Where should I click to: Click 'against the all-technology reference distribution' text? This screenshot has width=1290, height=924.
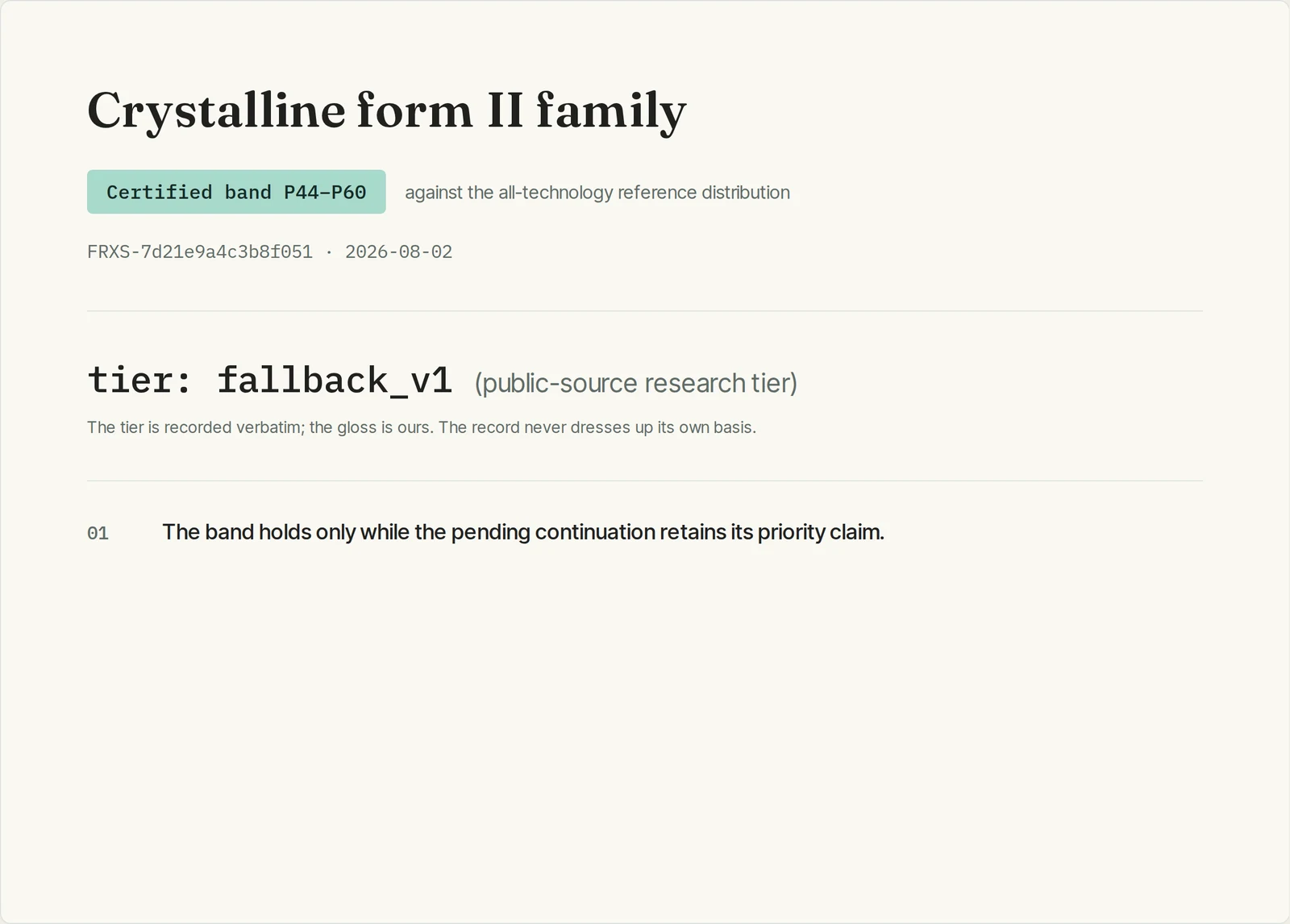[597, 193]
